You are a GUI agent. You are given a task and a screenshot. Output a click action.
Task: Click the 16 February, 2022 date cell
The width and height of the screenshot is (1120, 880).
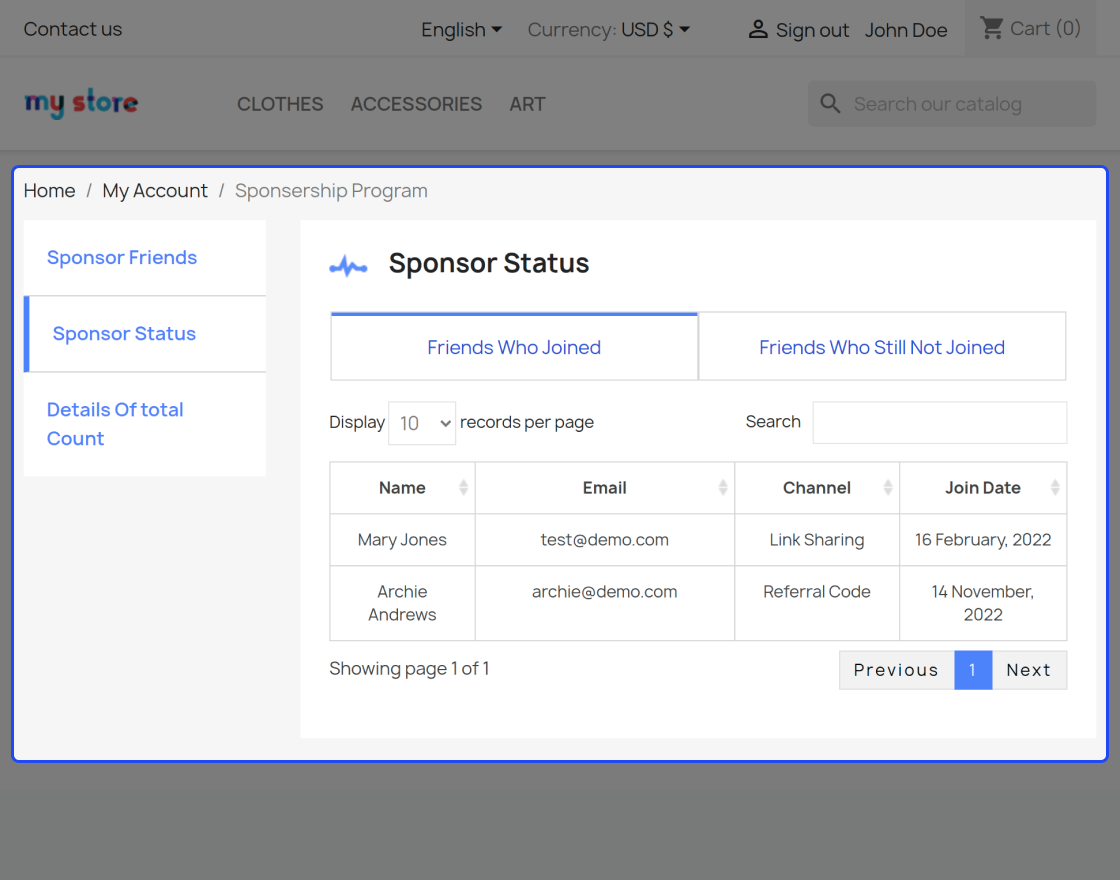point(983,540)
